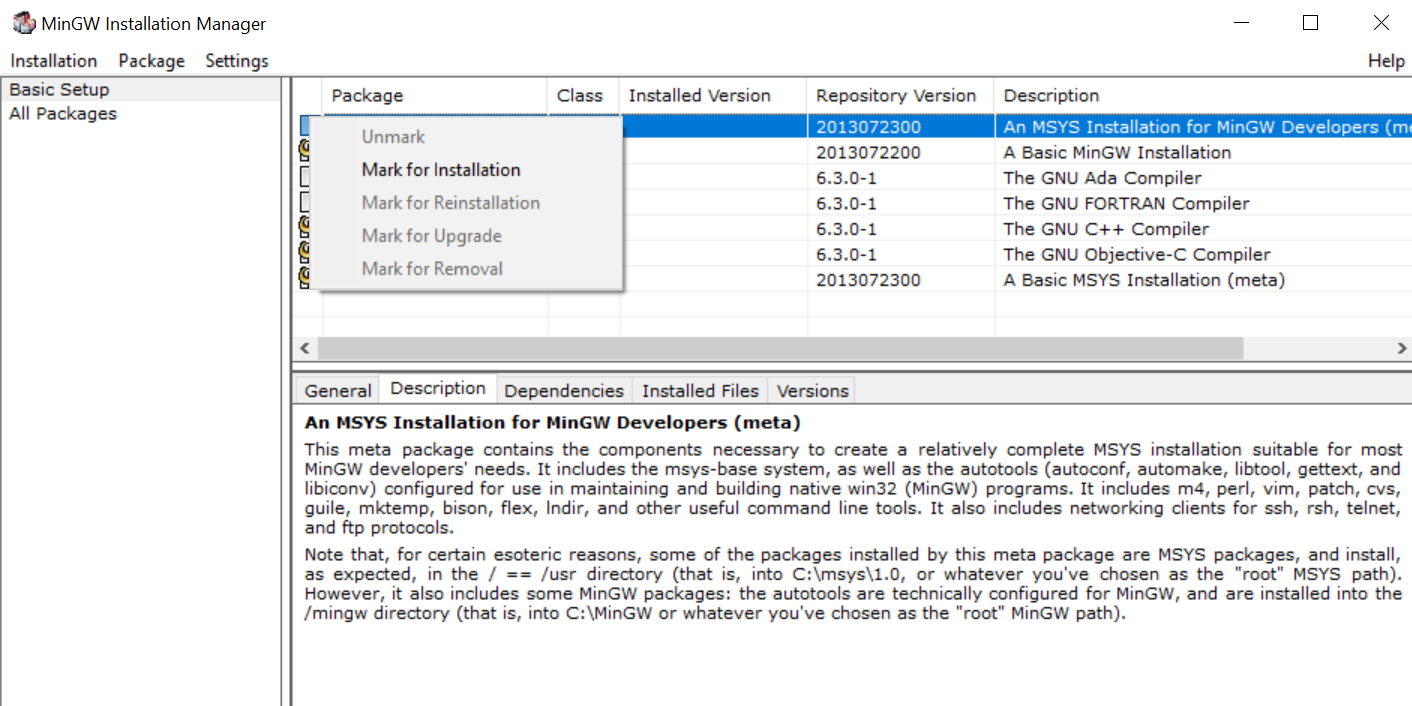The width and height of the screenshot is (1412, 706).
Task: Click the package list scroll-right arrow
Action: point(1400,348)
